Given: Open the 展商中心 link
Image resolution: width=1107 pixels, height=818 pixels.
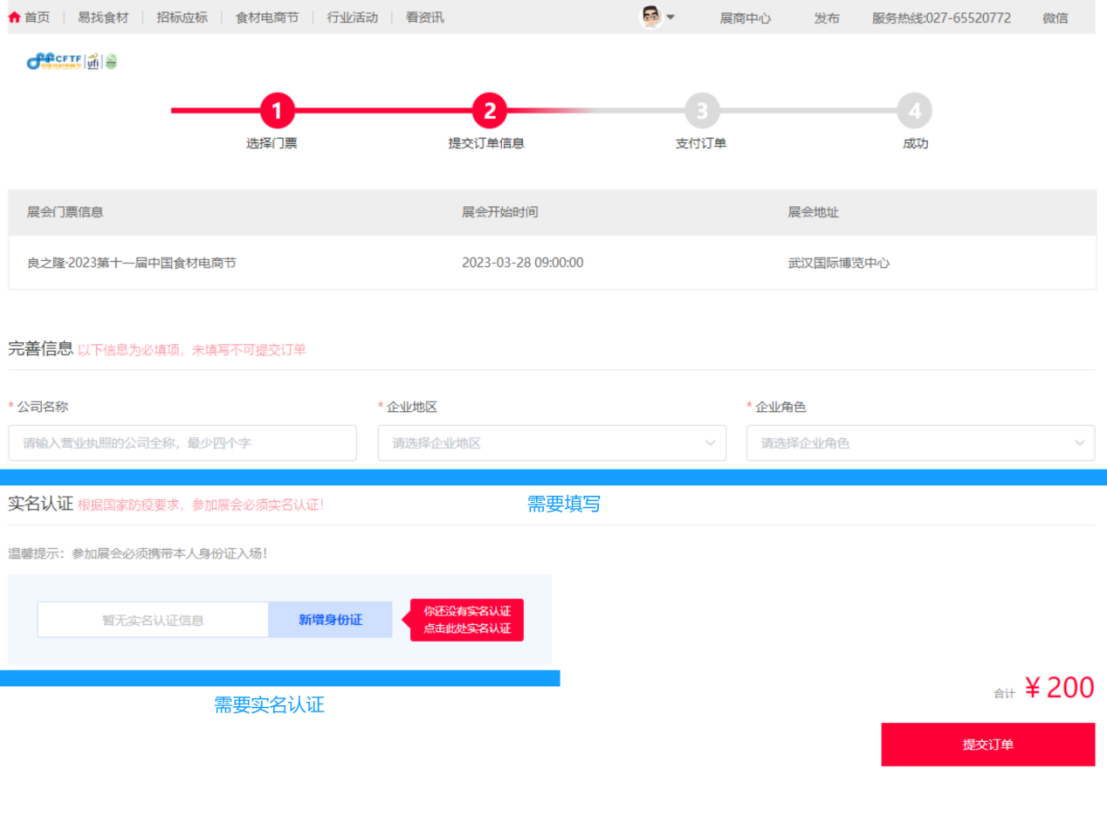Looking at the screenshot, I should 745,18.
